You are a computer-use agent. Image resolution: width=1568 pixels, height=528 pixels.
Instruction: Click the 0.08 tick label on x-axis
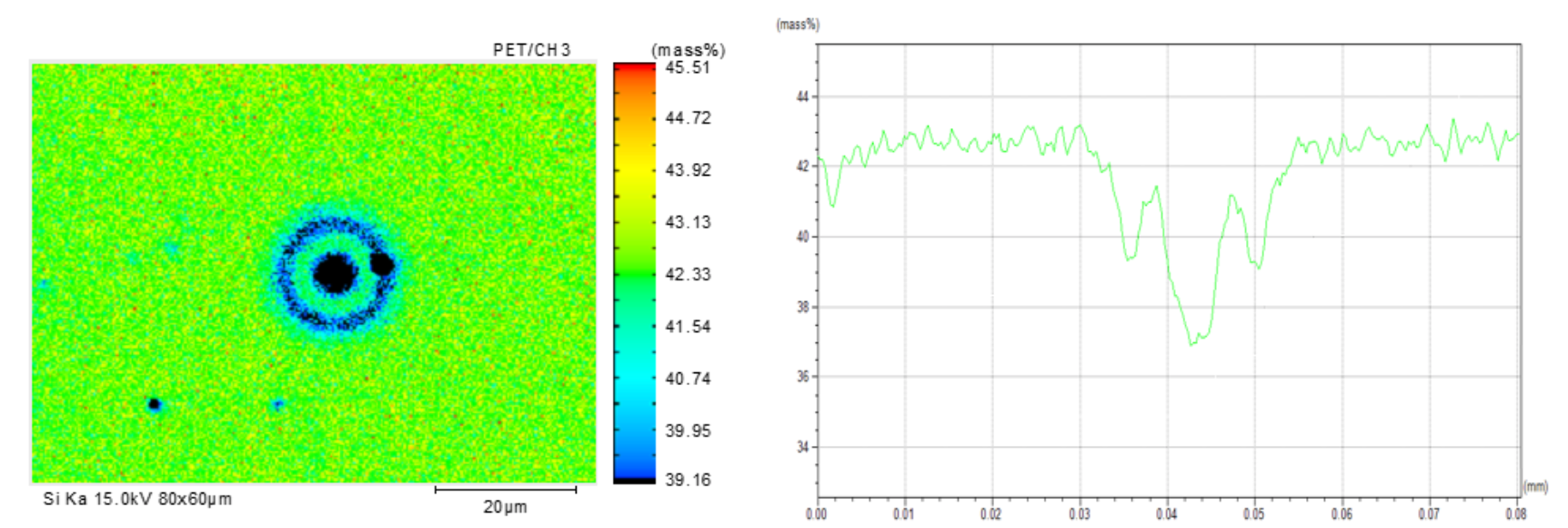pyautogui.click(x=1515, y=514)
